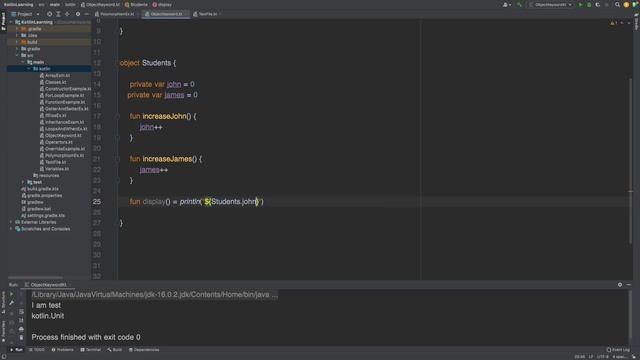This screenshot has width=640, height=360.
Task: Click Students breadcrumb in navigation bar
Action: [136, 5]
